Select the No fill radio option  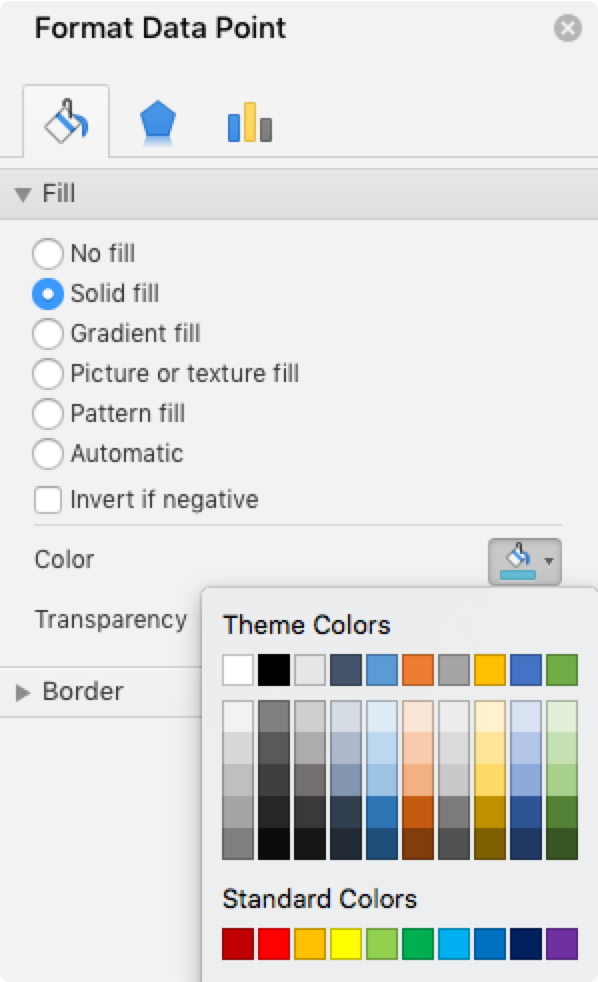point(48,254)
